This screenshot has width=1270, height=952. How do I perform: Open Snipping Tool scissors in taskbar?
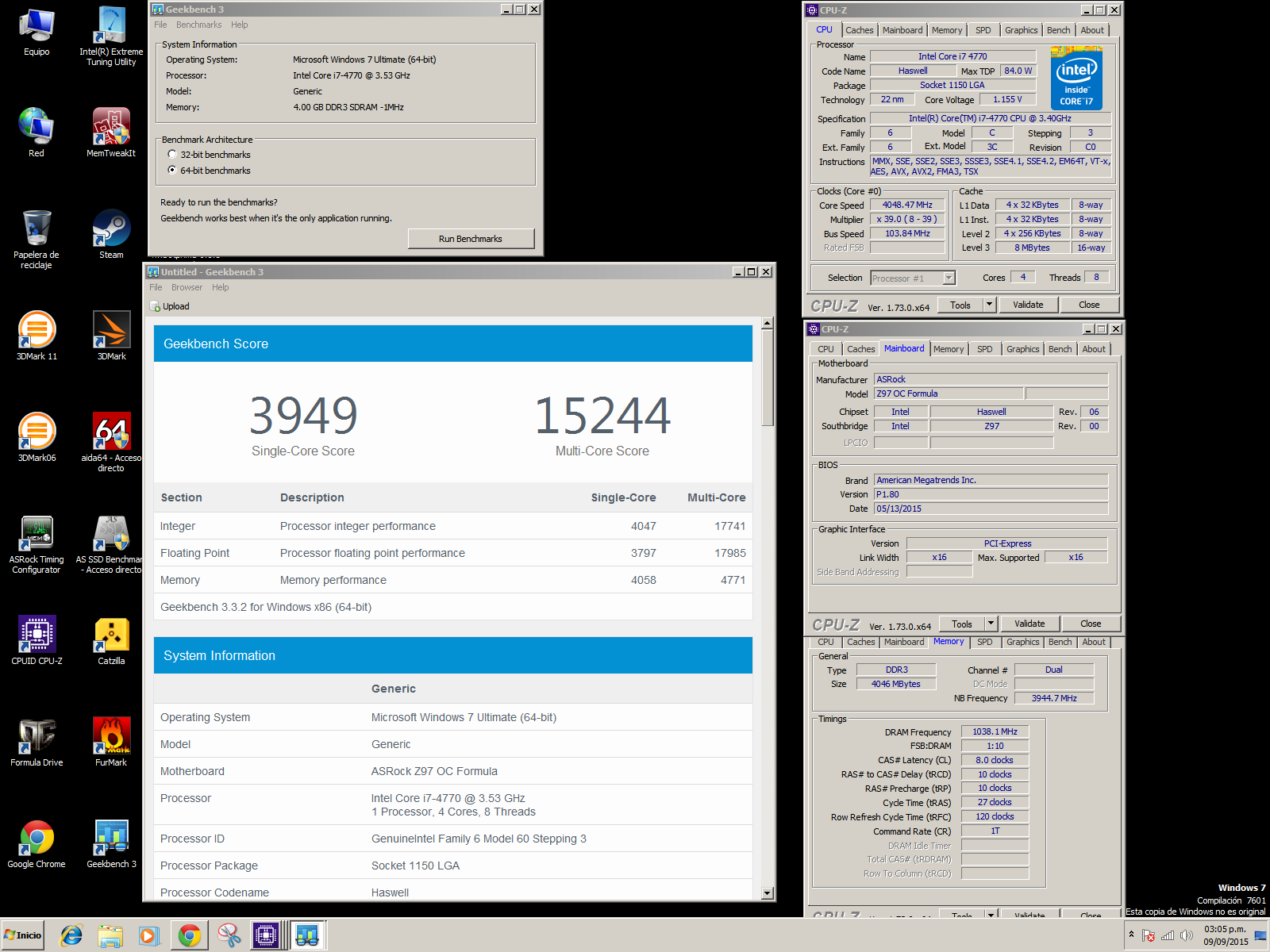tap(229, 935)
